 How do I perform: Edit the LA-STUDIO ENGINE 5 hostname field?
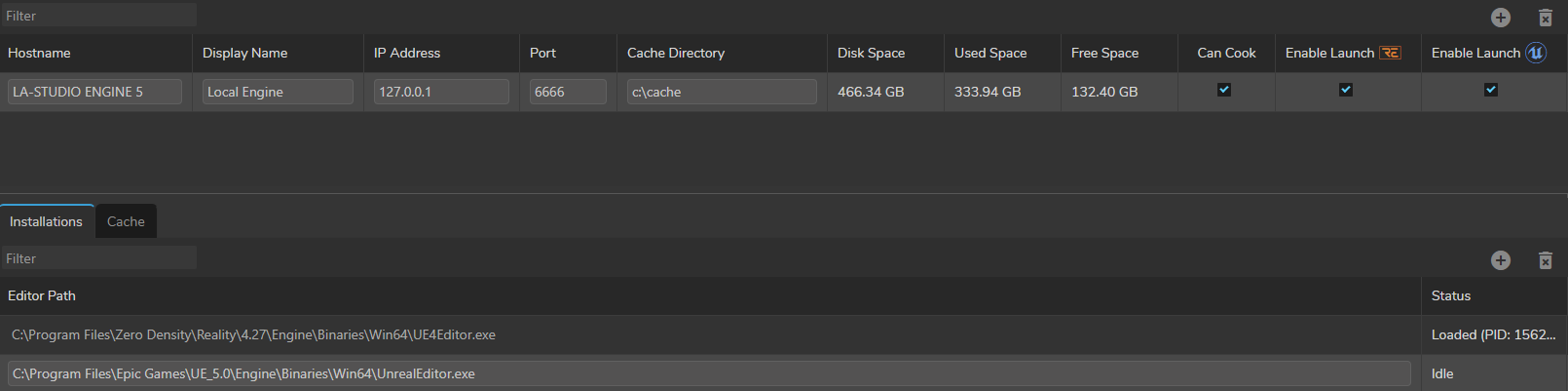(94, 92)
